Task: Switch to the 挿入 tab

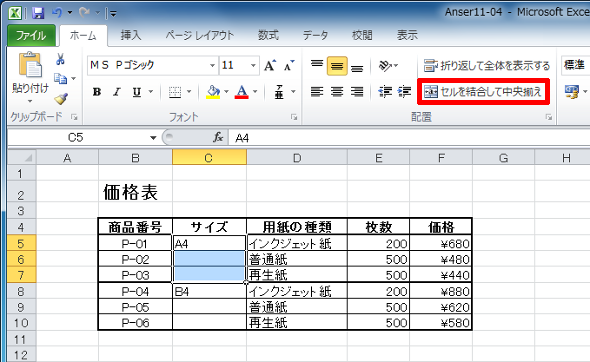Action: point(131,35)
